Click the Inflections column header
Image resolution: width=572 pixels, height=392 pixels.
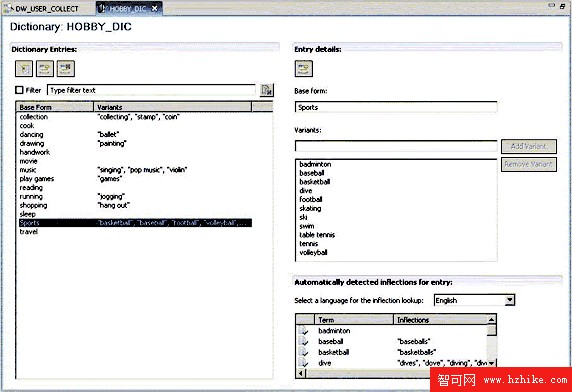coord(440,320)
